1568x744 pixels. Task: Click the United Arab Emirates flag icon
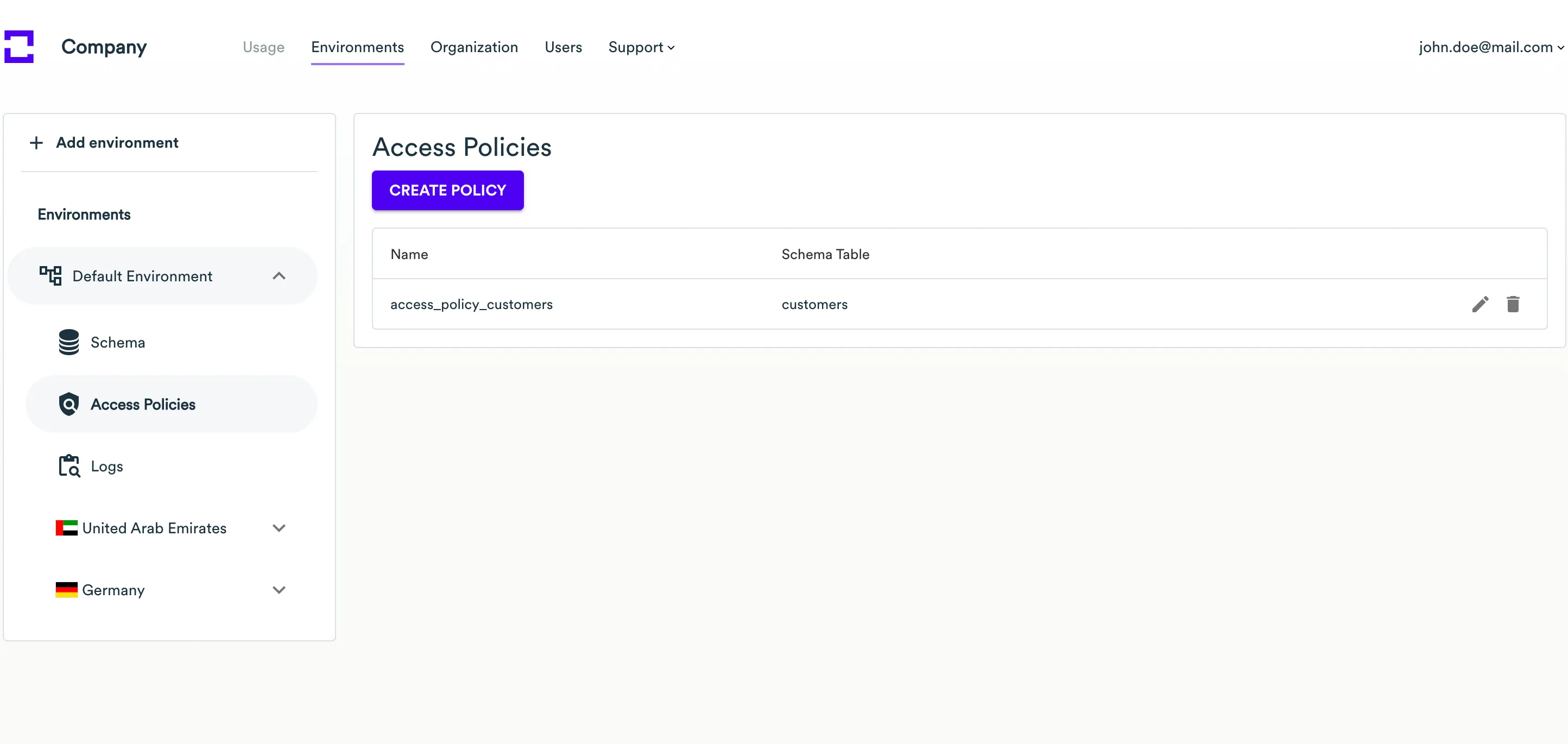[x=66, y=528]
